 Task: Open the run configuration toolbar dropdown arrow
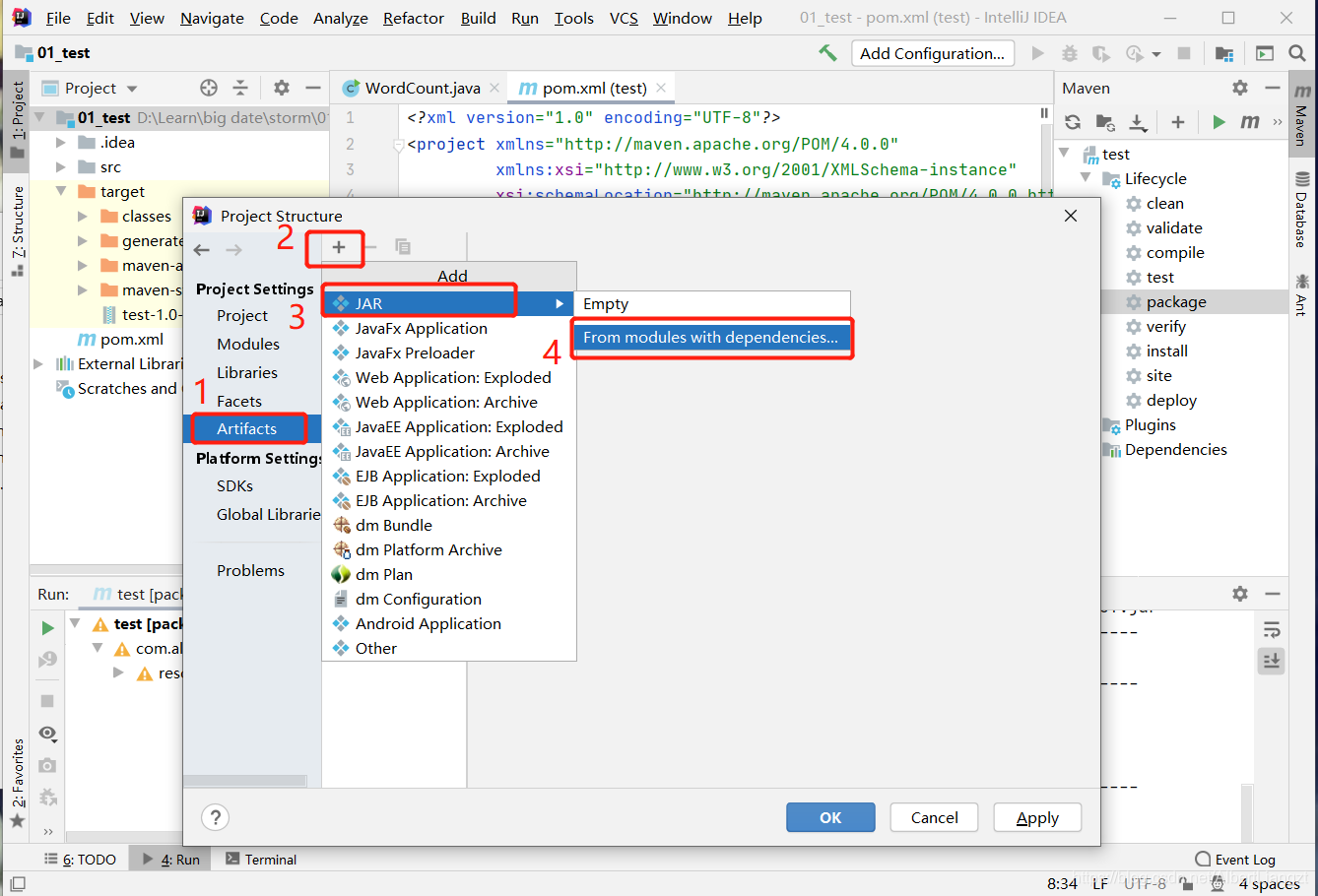tap(1156, 54)
